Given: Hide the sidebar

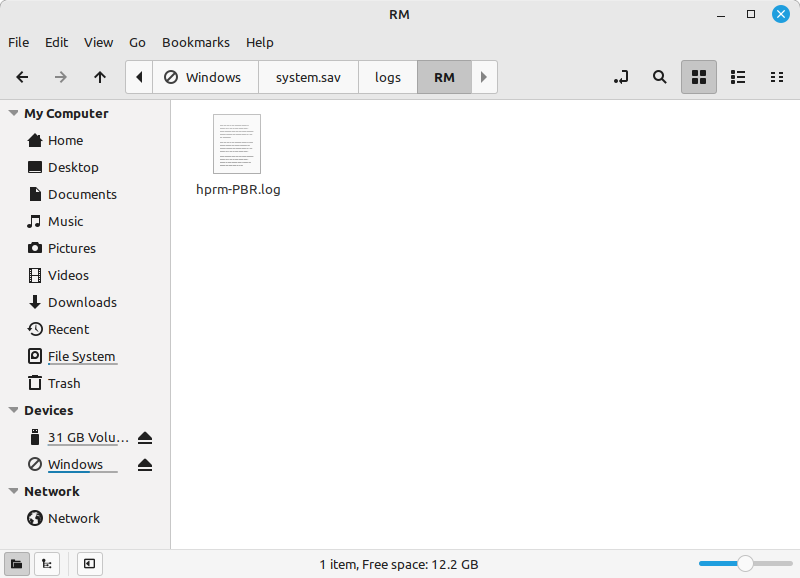Looking at the screenshot, I should coord(90,564).
